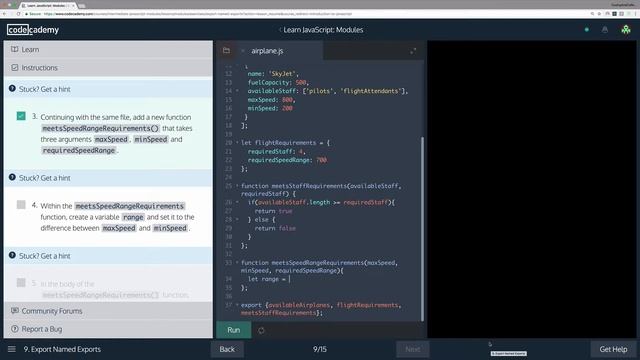Click the Instructions checklist icon
The width and height of the screenshot is (640, 360).
tap(15, 67)
